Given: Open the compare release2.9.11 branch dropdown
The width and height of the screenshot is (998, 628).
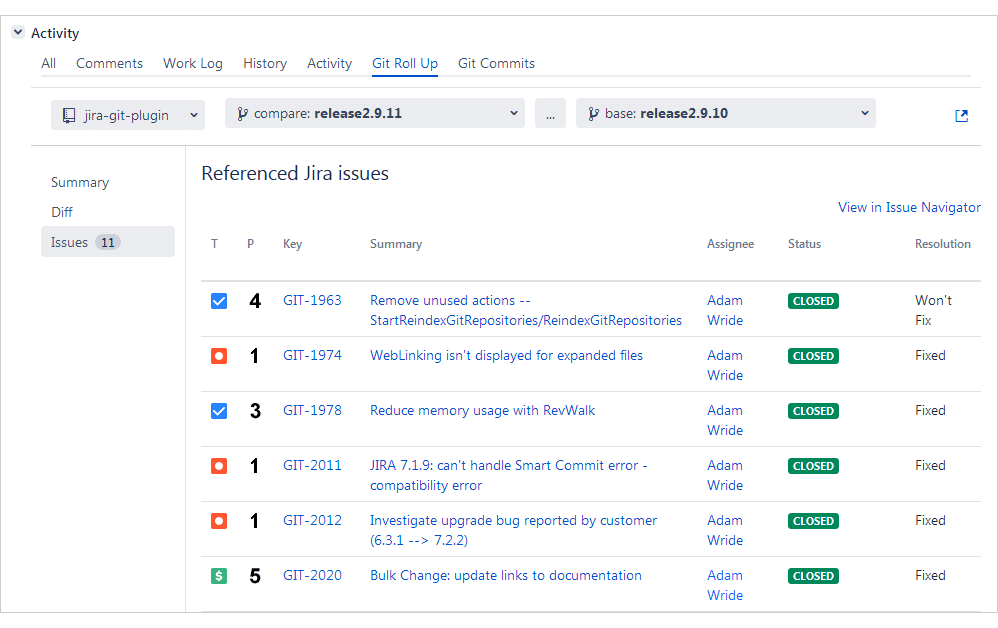Looking at the screenshot, I should pyautogui.click(x=375, y=113).
